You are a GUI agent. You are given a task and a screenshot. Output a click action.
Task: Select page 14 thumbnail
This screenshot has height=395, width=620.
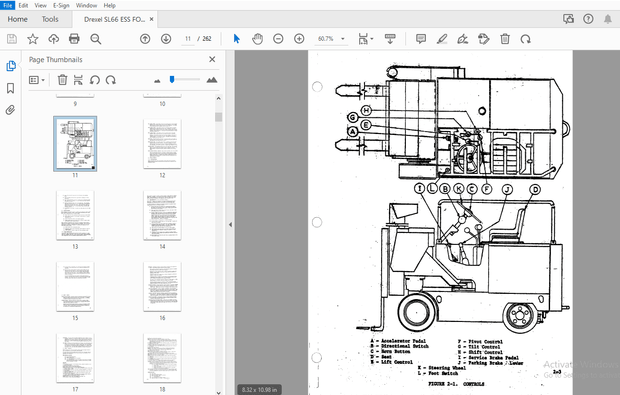pos(162,215)
